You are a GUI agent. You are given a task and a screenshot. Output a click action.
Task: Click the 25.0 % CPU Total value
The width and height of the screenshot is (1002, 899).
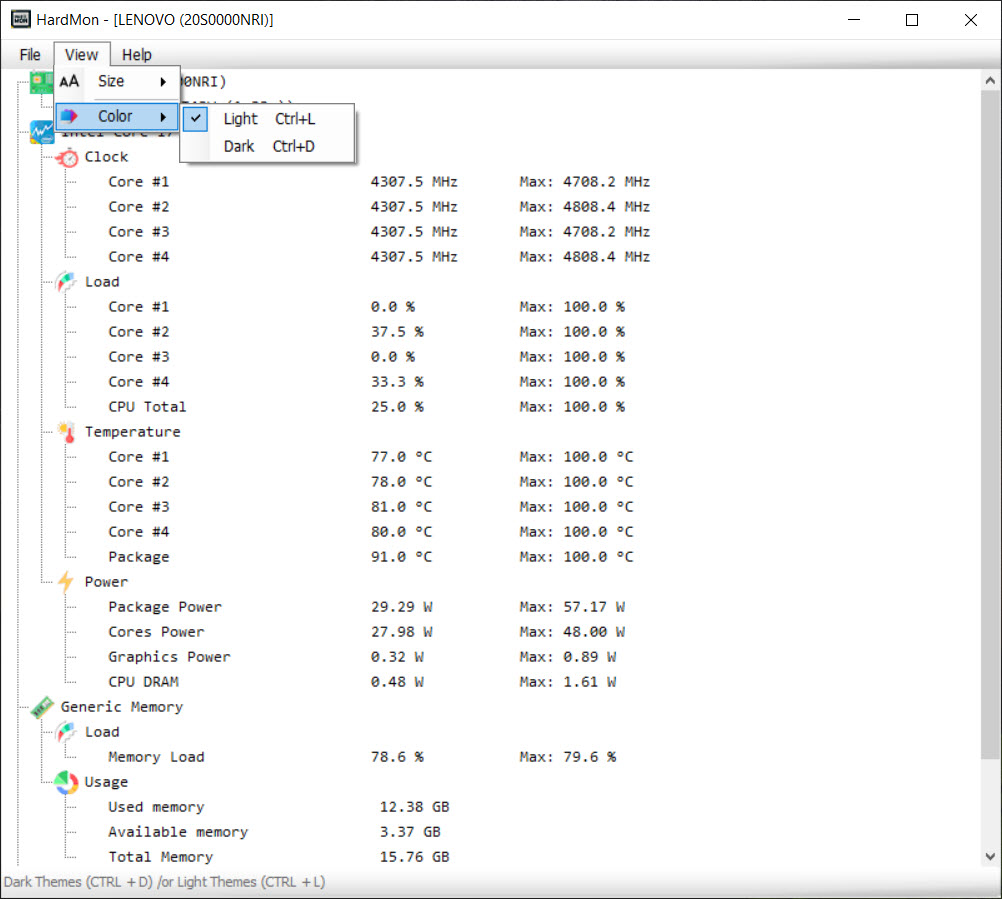tap(397, 407)
